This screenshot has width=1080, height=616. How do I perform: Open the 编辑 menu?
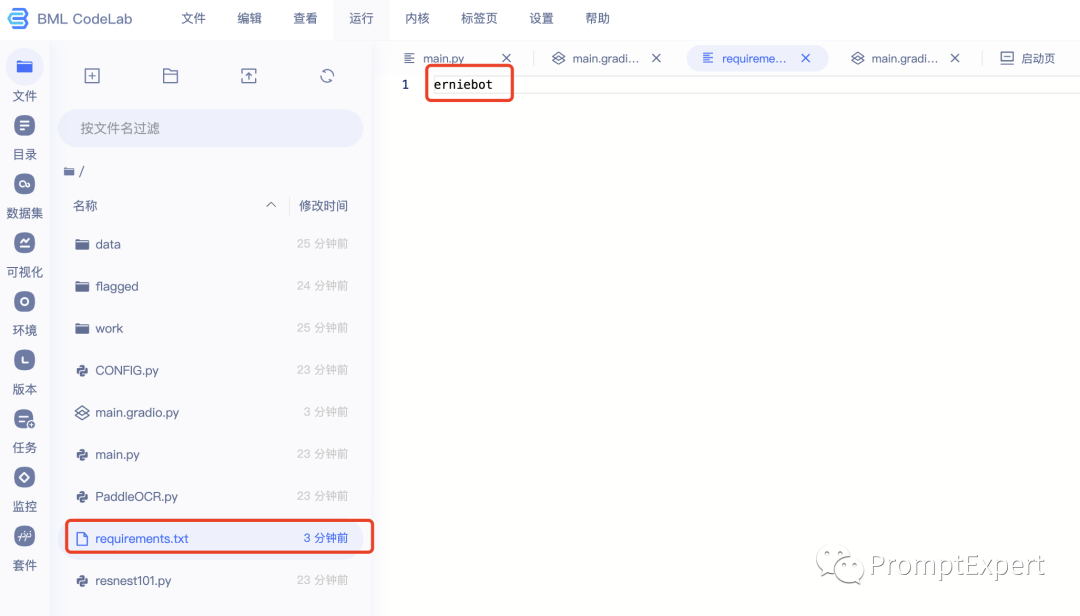click(249, 19)
